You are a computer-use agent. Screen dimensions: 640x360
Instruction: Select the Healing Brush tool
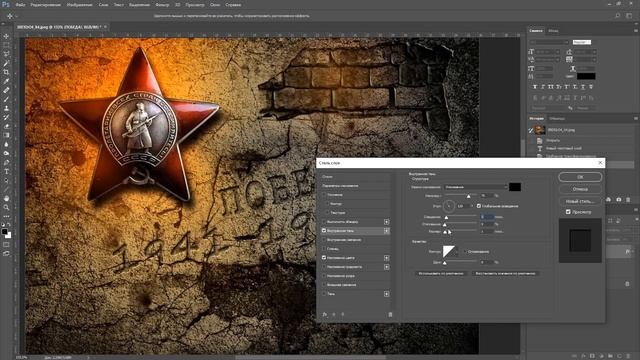6,90
